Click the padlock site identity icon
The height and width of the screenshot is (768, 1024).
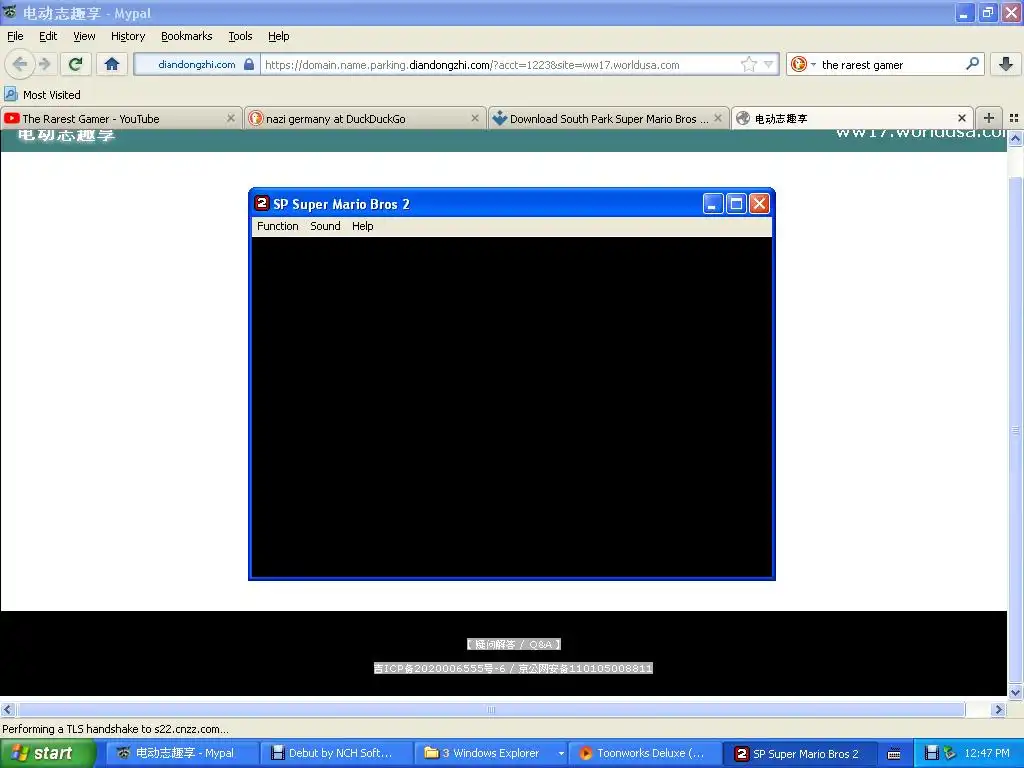click(x=249, y=64)
